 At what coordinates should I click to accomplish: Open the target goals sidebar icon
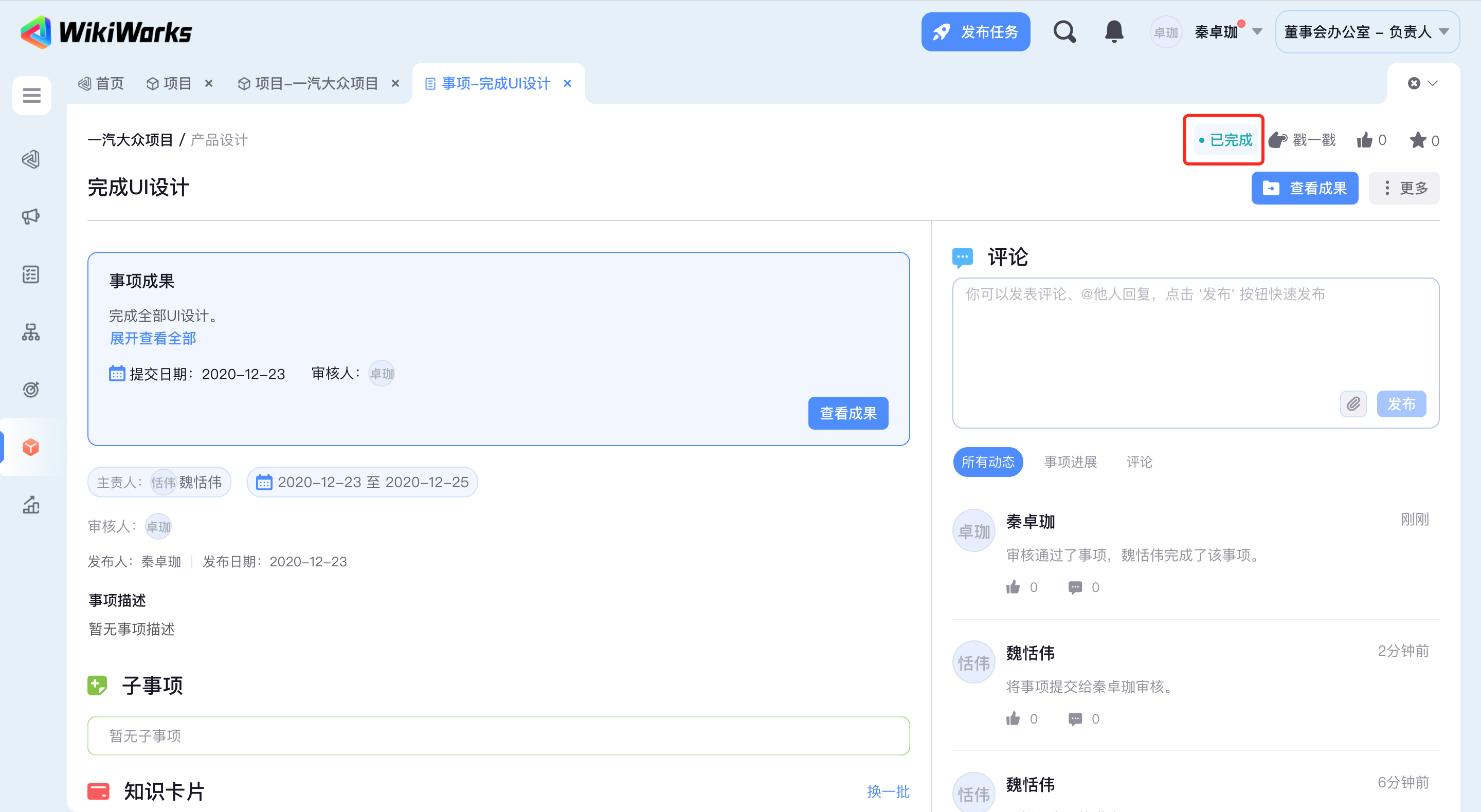tap(31, 390)
